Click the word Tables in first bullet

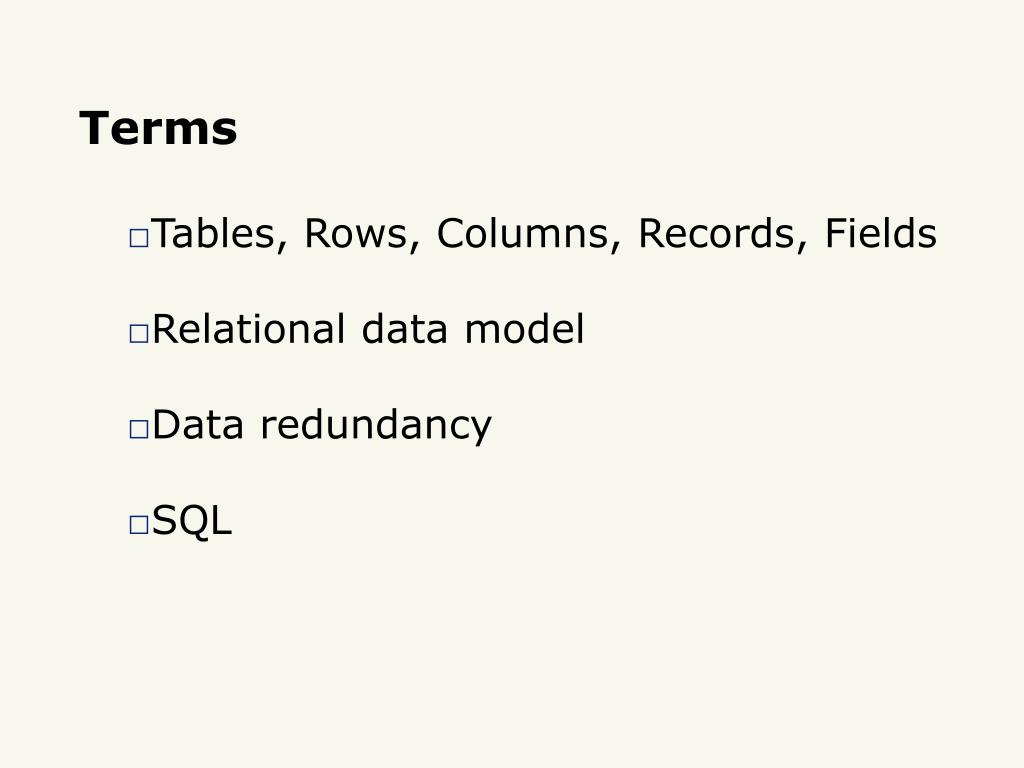click(214, 233)
